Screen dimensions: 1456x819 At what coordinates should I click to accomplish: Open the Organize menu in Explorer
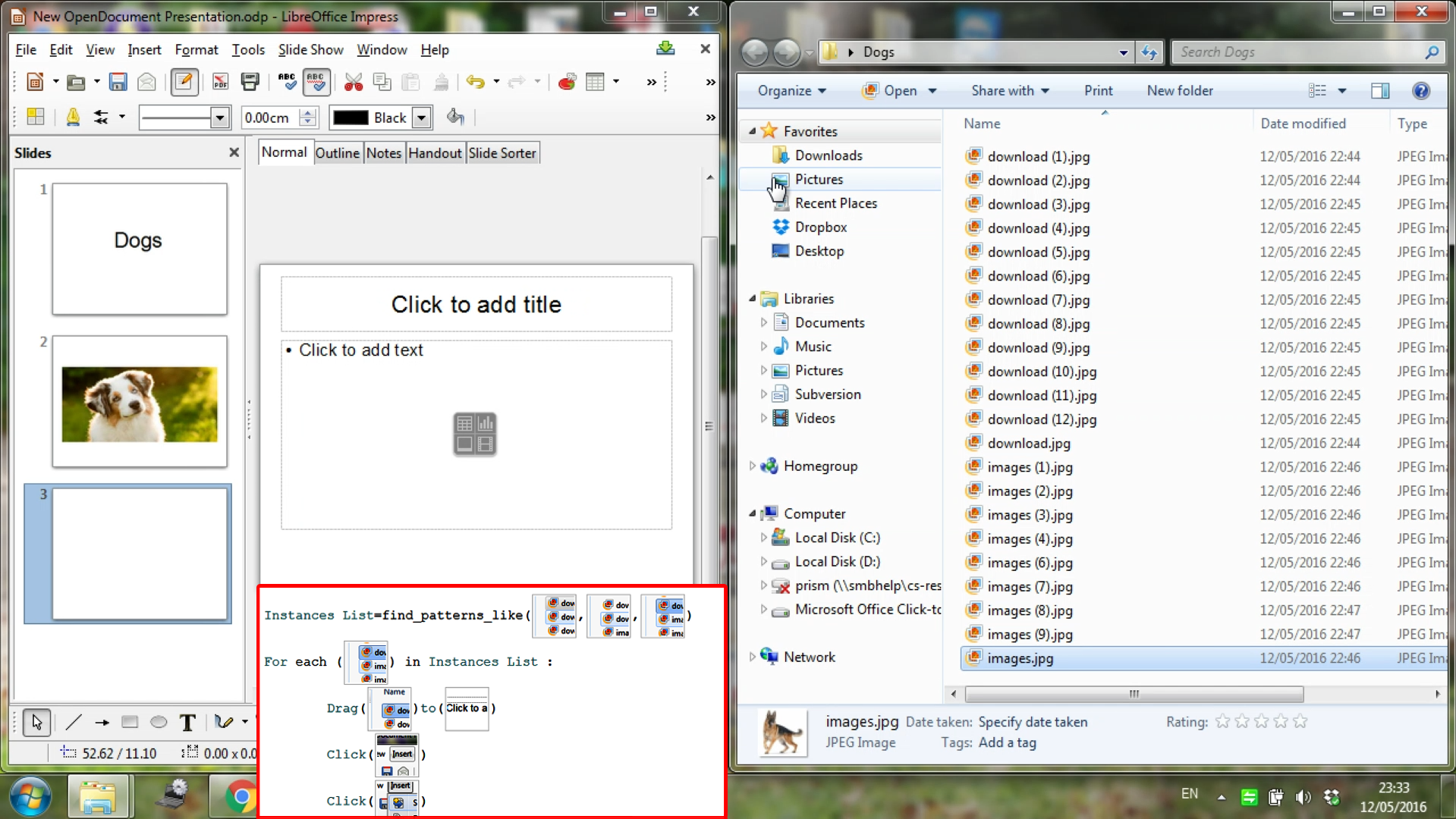pyautogui.click(x=791, y=91)
